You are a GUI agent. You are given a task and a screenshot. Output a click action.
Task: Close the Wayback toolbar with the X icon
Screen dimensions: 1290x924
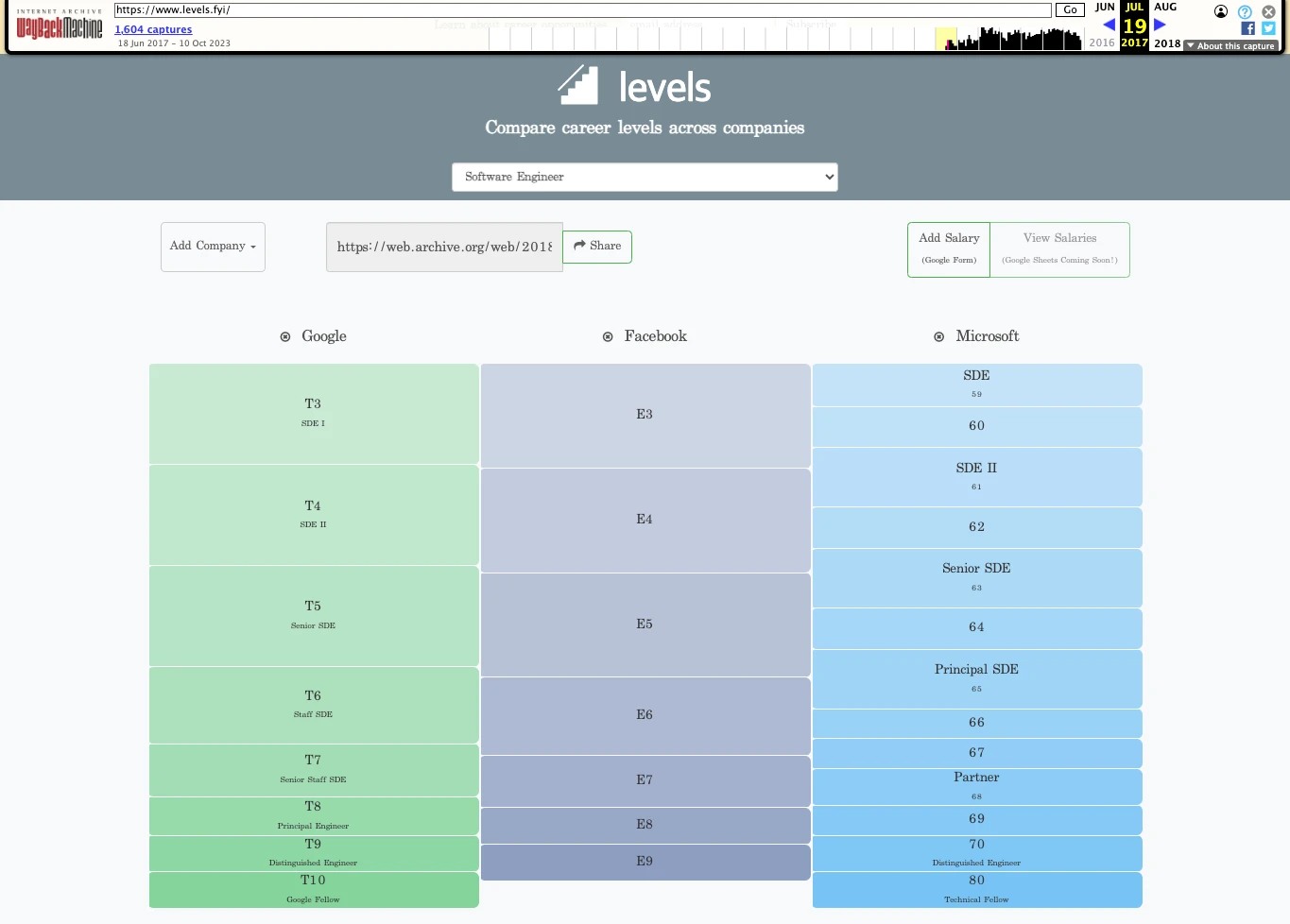1268,11
